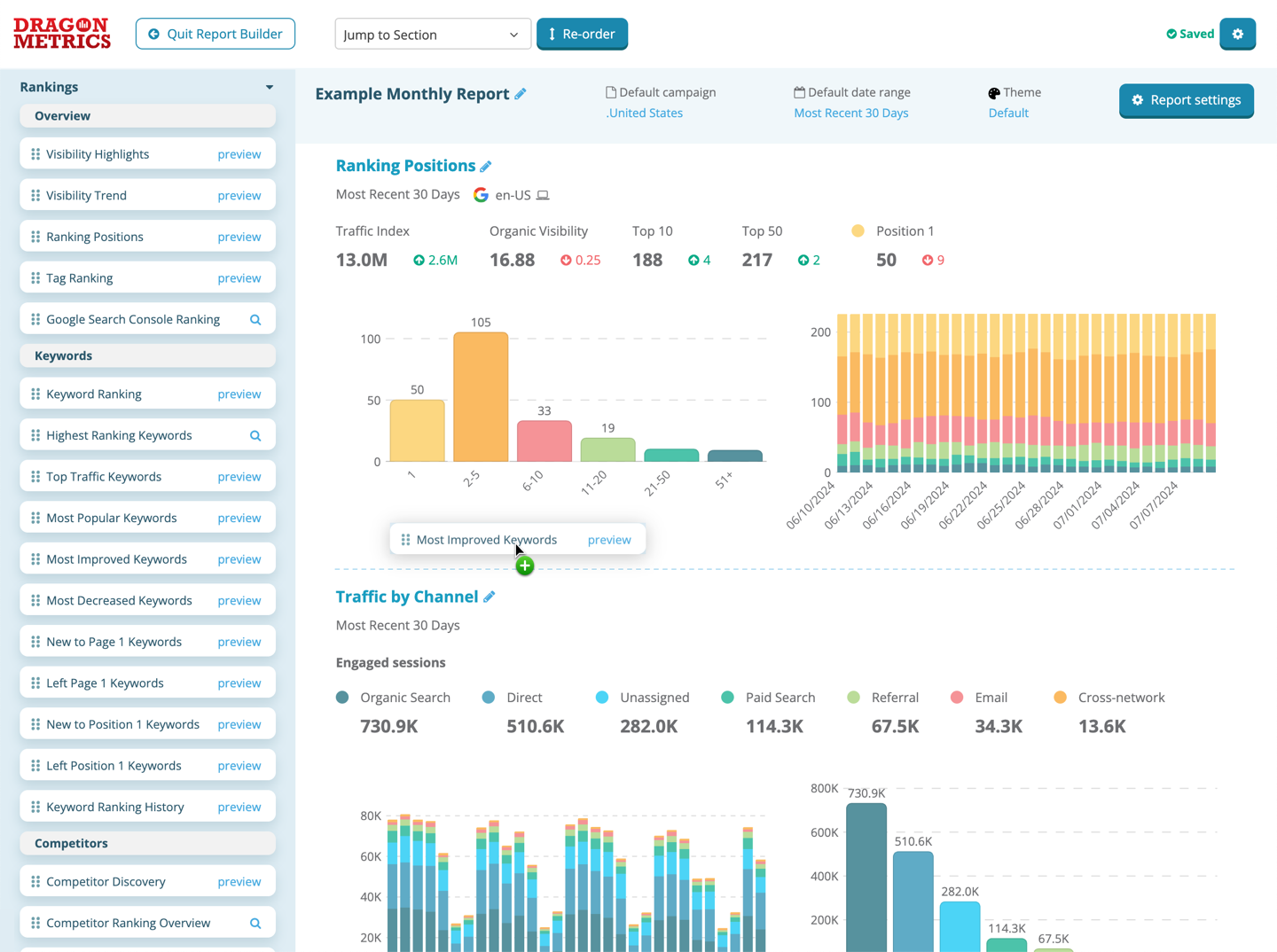Change the Most Recent 30 Days date range
Screen dimensions: 1277x952
(850, 113)
